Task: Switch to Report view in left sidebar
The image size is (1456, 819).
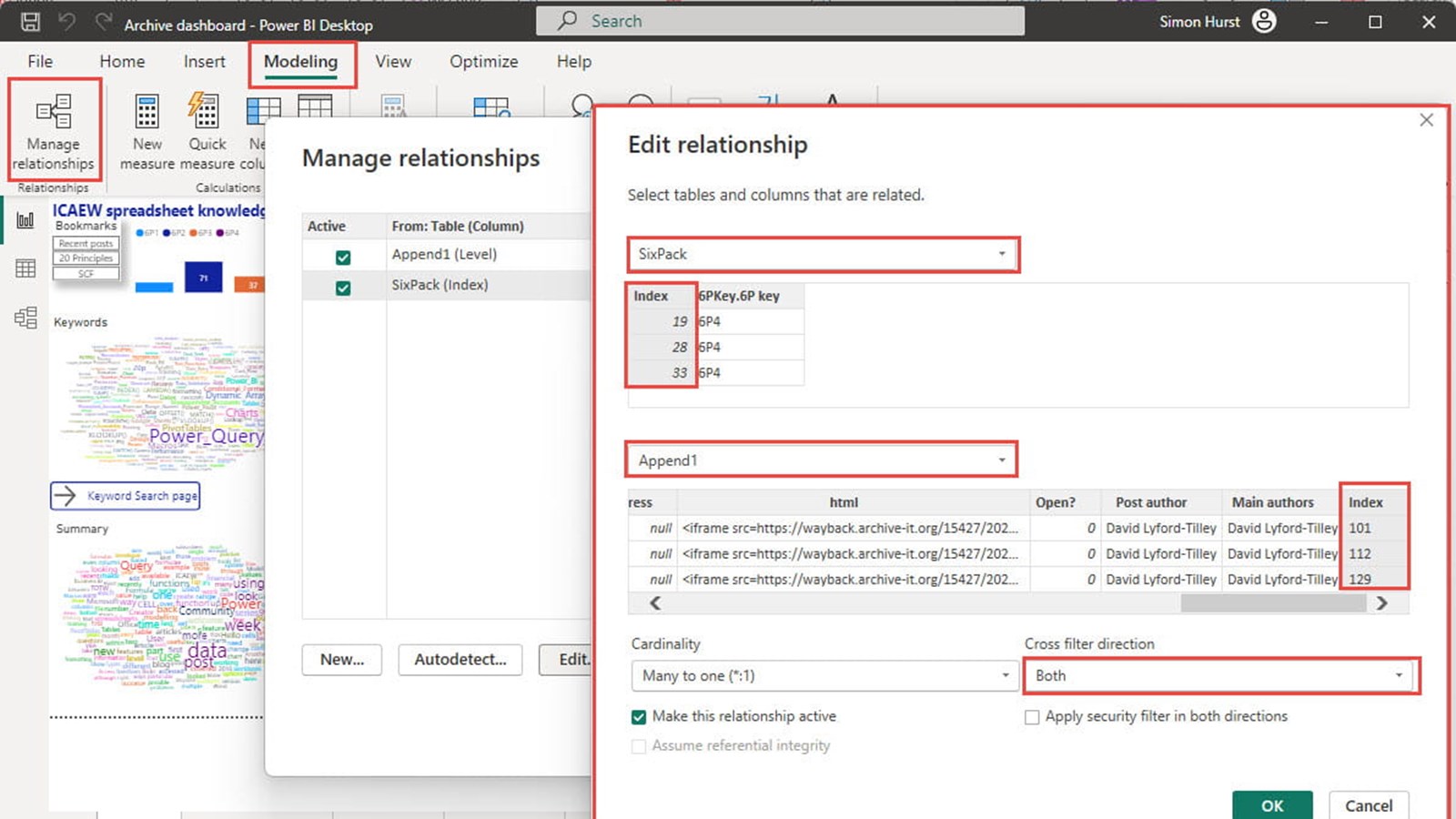Action: pos(25,219)
